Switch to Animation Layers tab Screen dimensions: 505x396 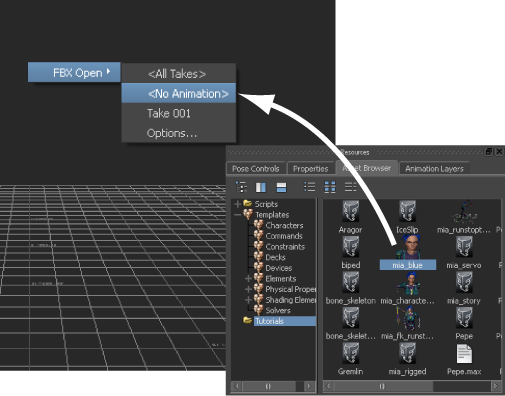pyautogui.click(x=434, y=169)
